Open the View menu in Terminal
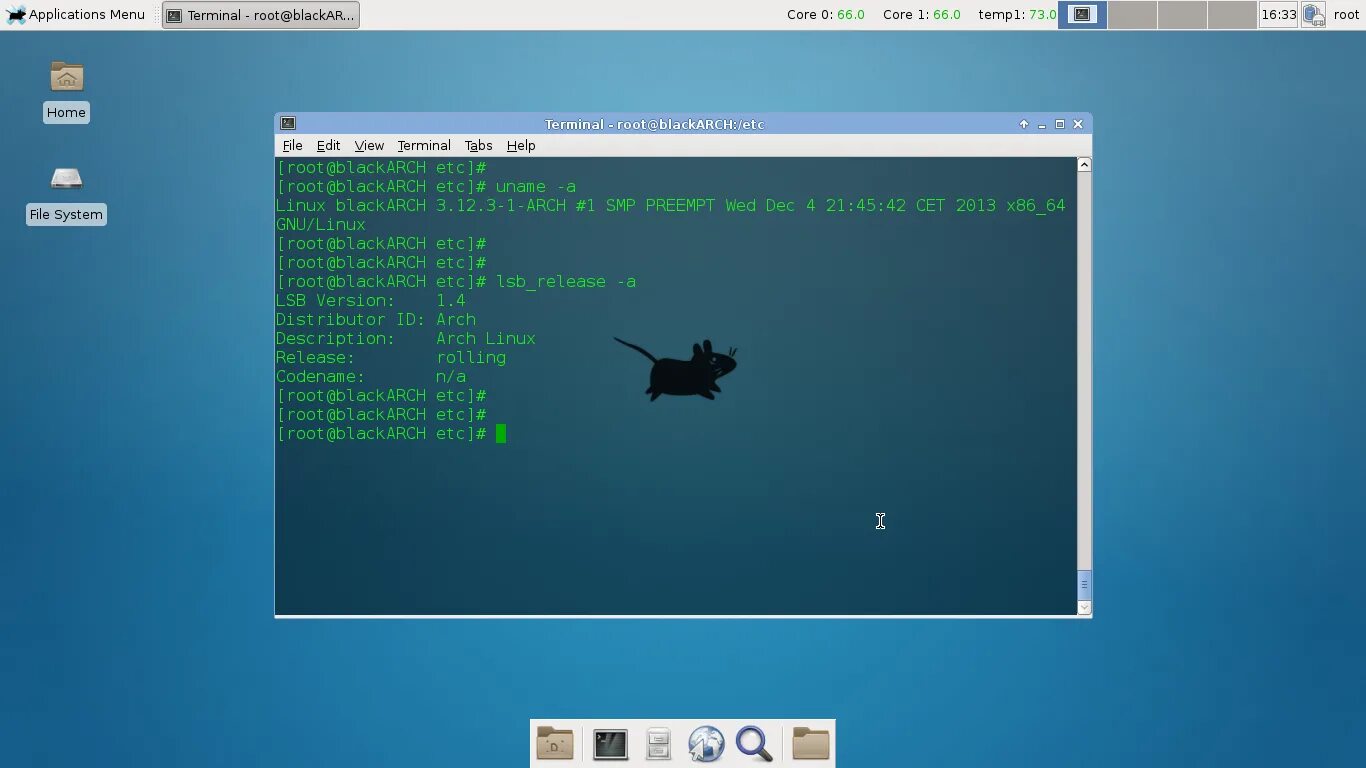The image size is (1366, 768). pos(369,145)
